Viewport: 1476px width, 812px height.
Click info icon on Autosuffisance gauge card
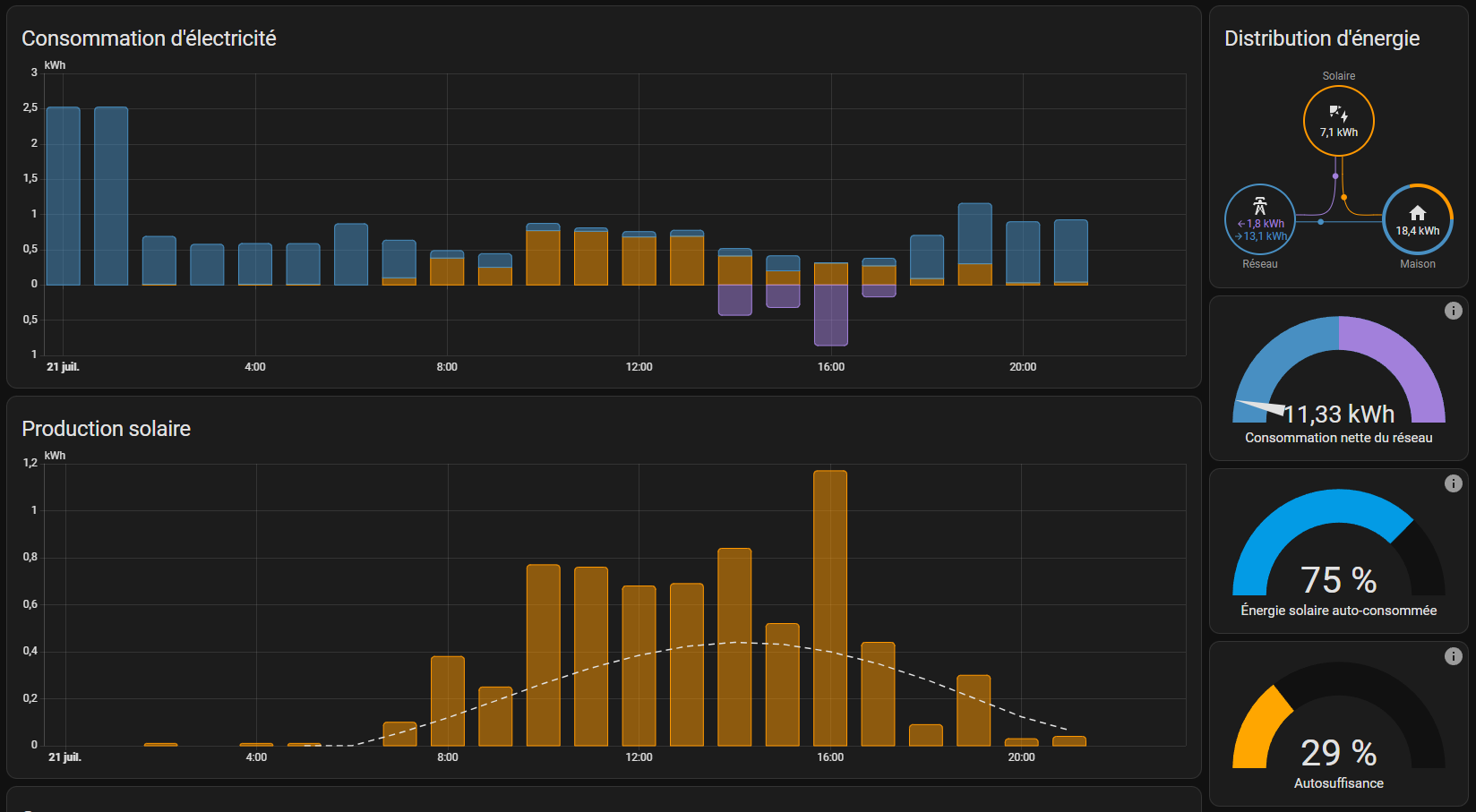[1453, 656]
